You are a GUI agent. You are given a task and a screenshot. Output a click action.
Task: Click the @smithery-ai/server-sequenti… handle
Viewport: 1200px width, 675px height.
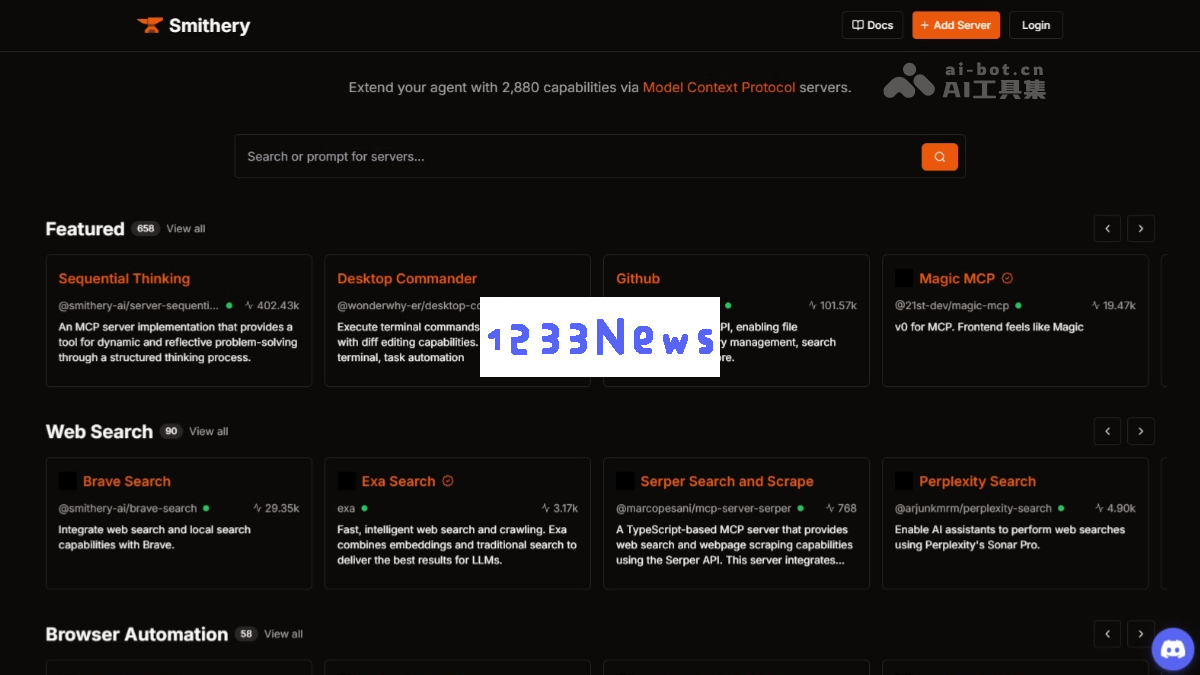pos(138,305)
